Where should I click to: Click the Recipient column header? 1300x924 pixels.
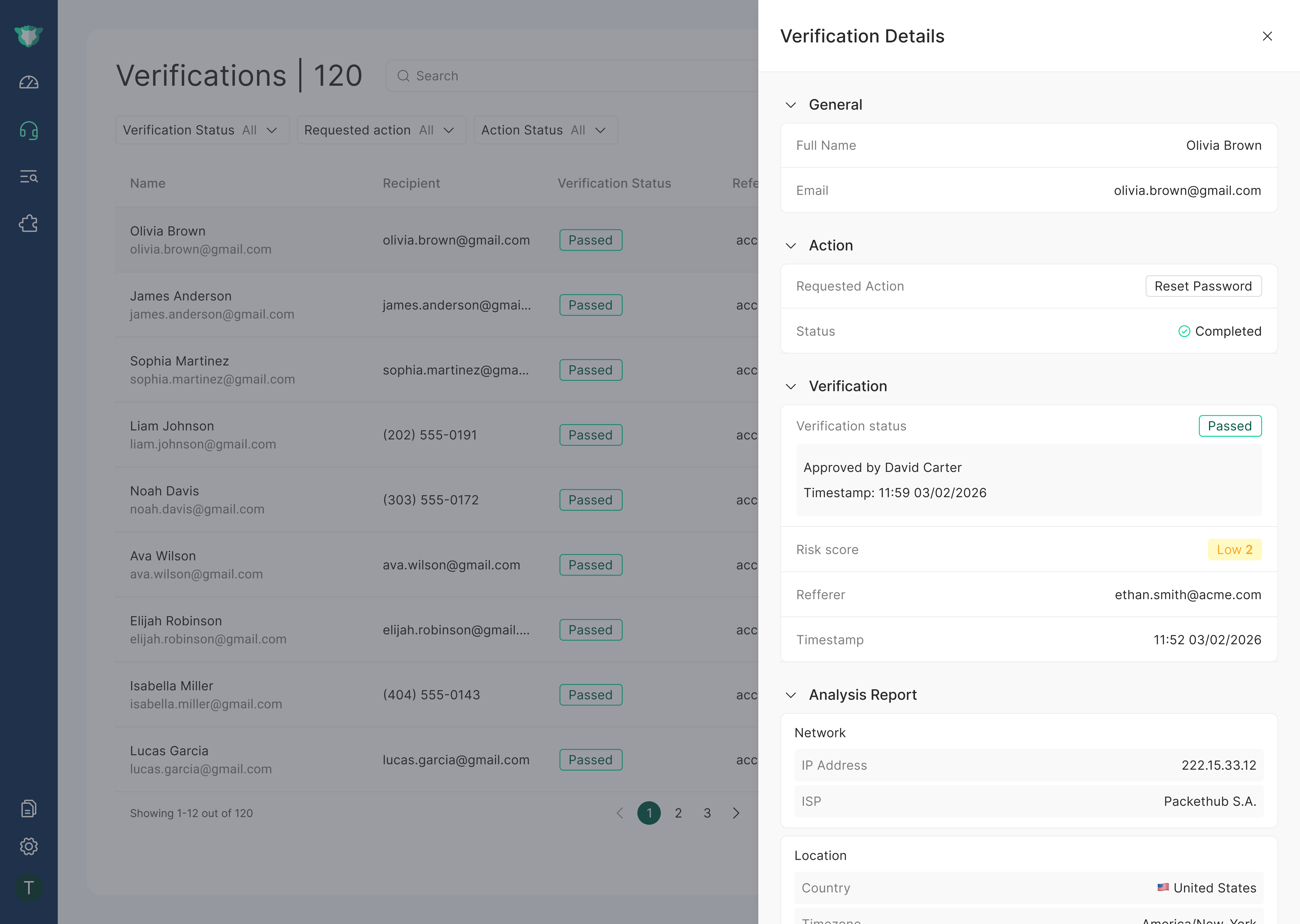tap(411, 183)
